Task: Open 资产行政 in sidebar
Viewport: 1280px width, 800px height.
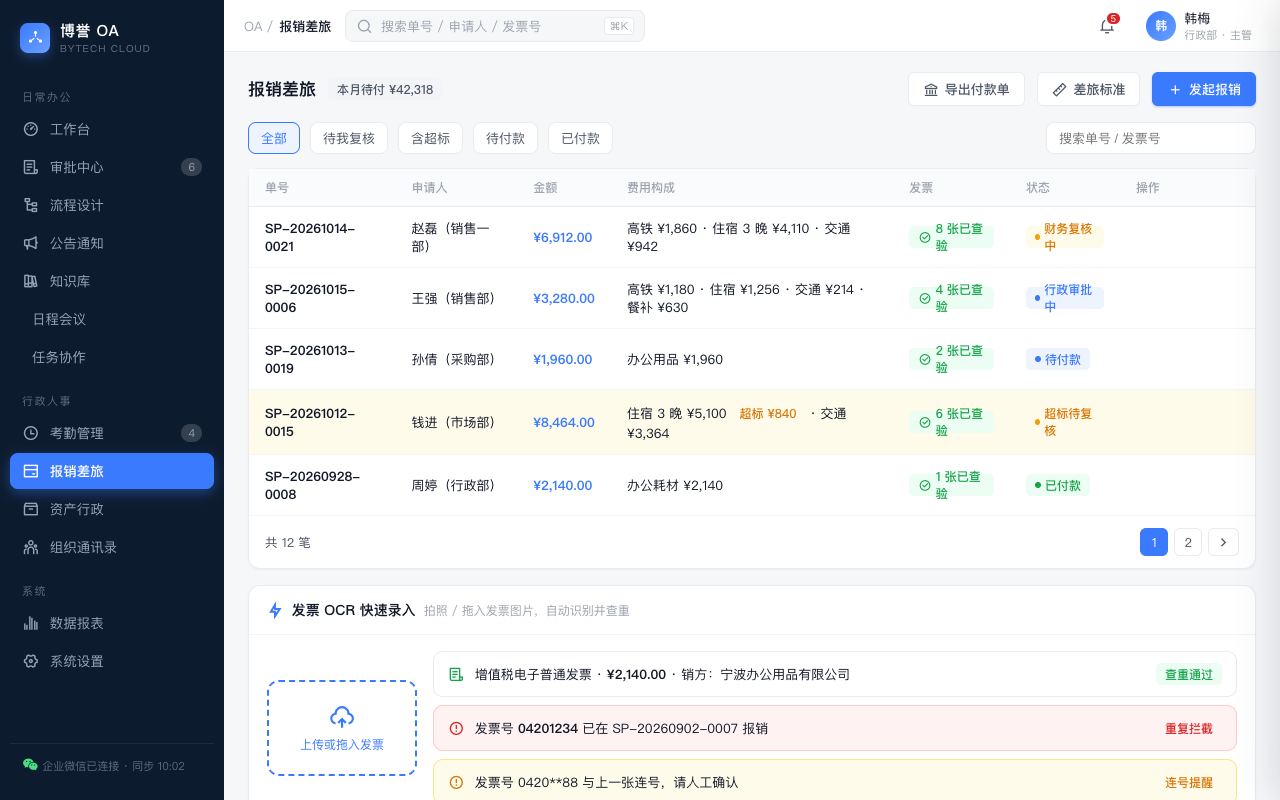Action: 112,509
